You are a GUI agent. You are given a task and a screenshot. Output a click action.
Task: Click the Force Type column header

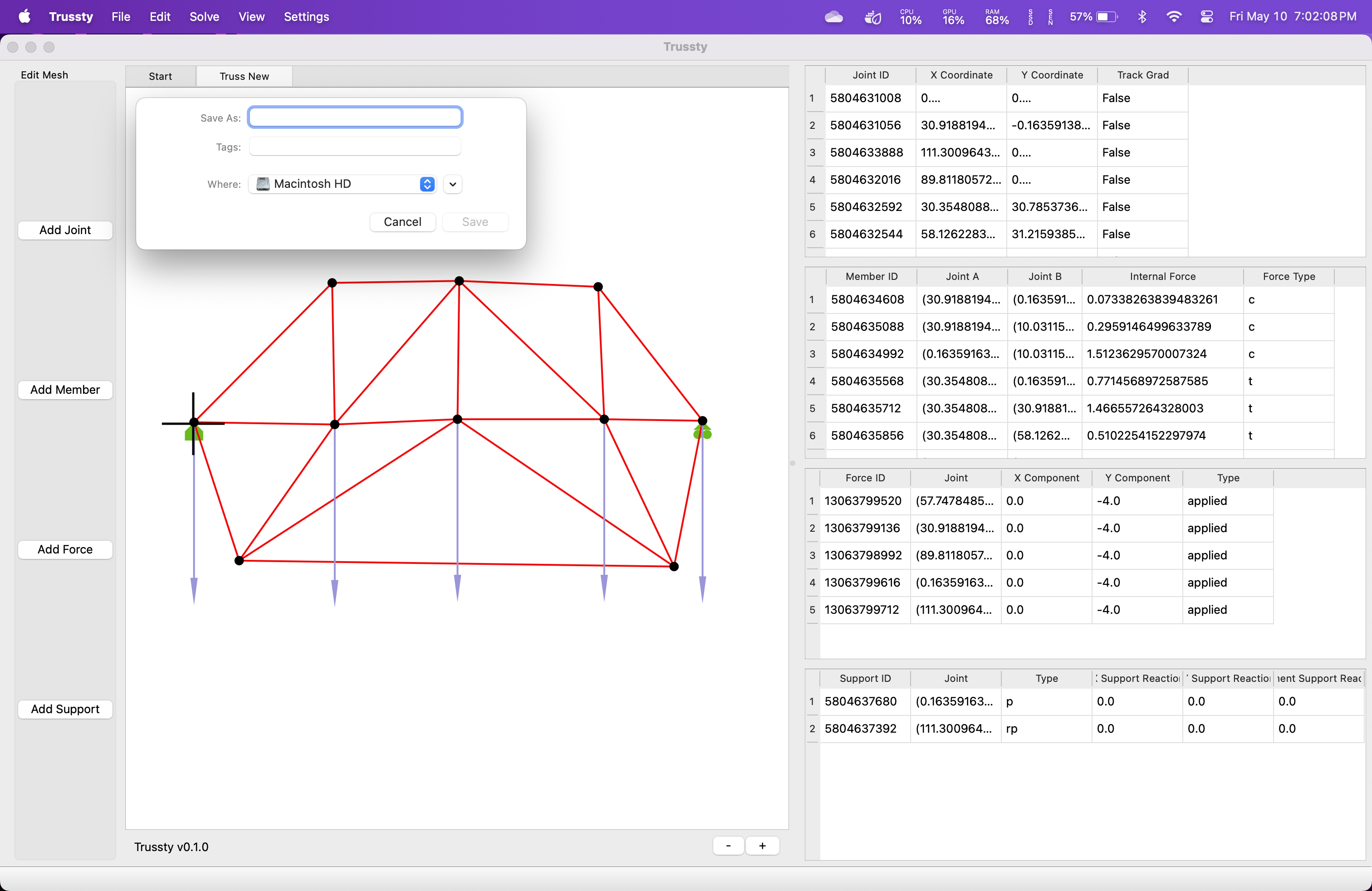click(x=1289, y=277)
